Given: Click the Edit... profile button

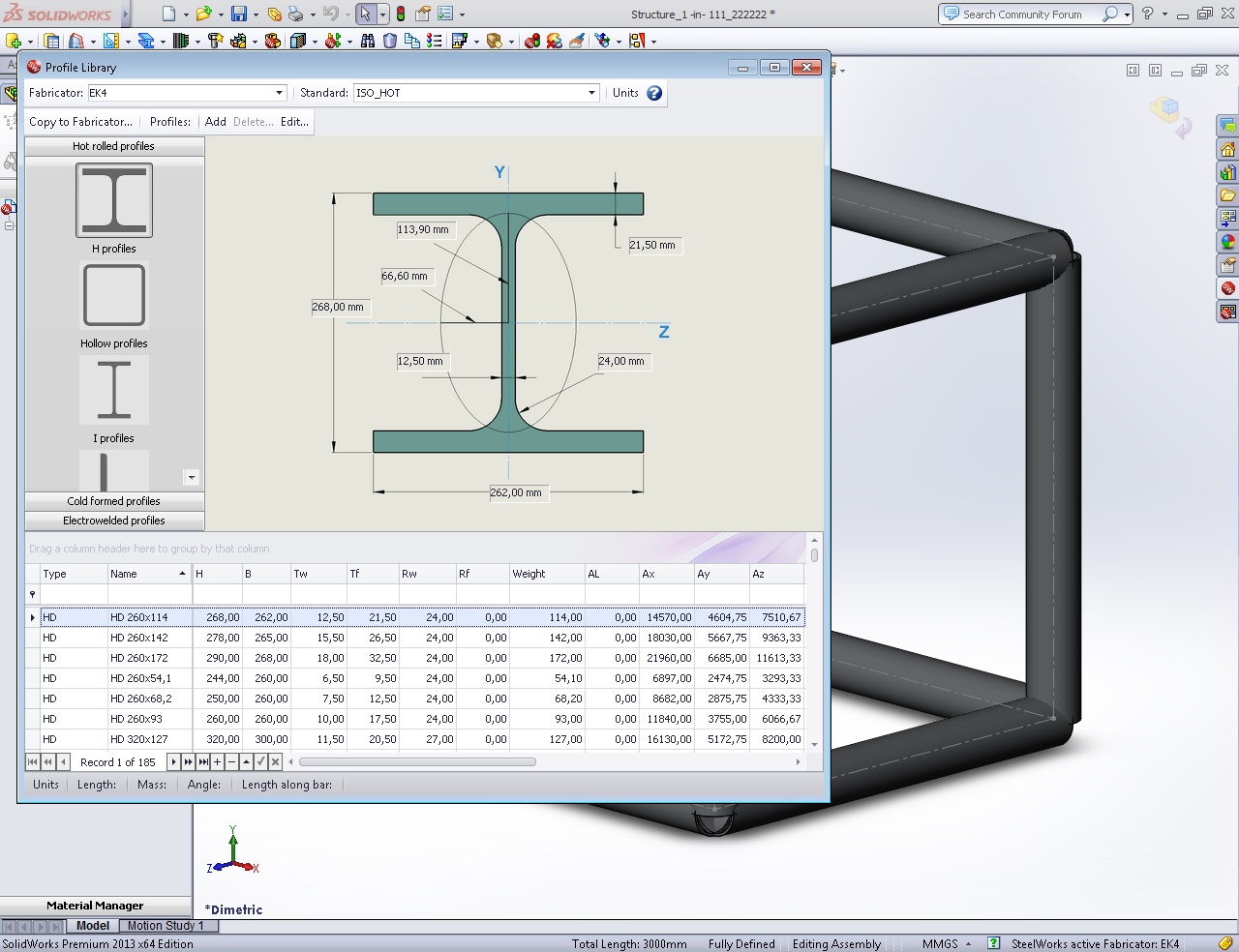Looking at the screenshot, I should (x=294, y=122).
